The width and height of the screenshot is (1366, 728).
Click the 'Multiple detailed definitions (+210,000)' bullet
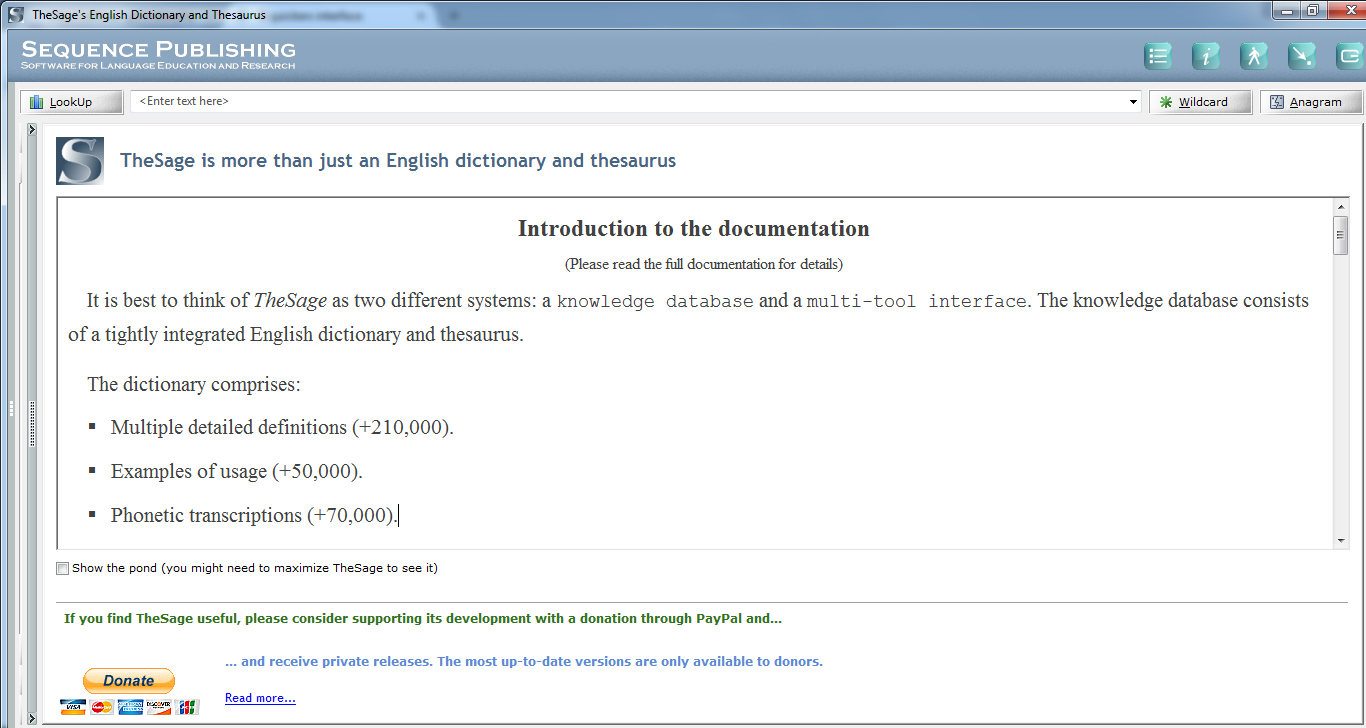[x=282, y=427]
